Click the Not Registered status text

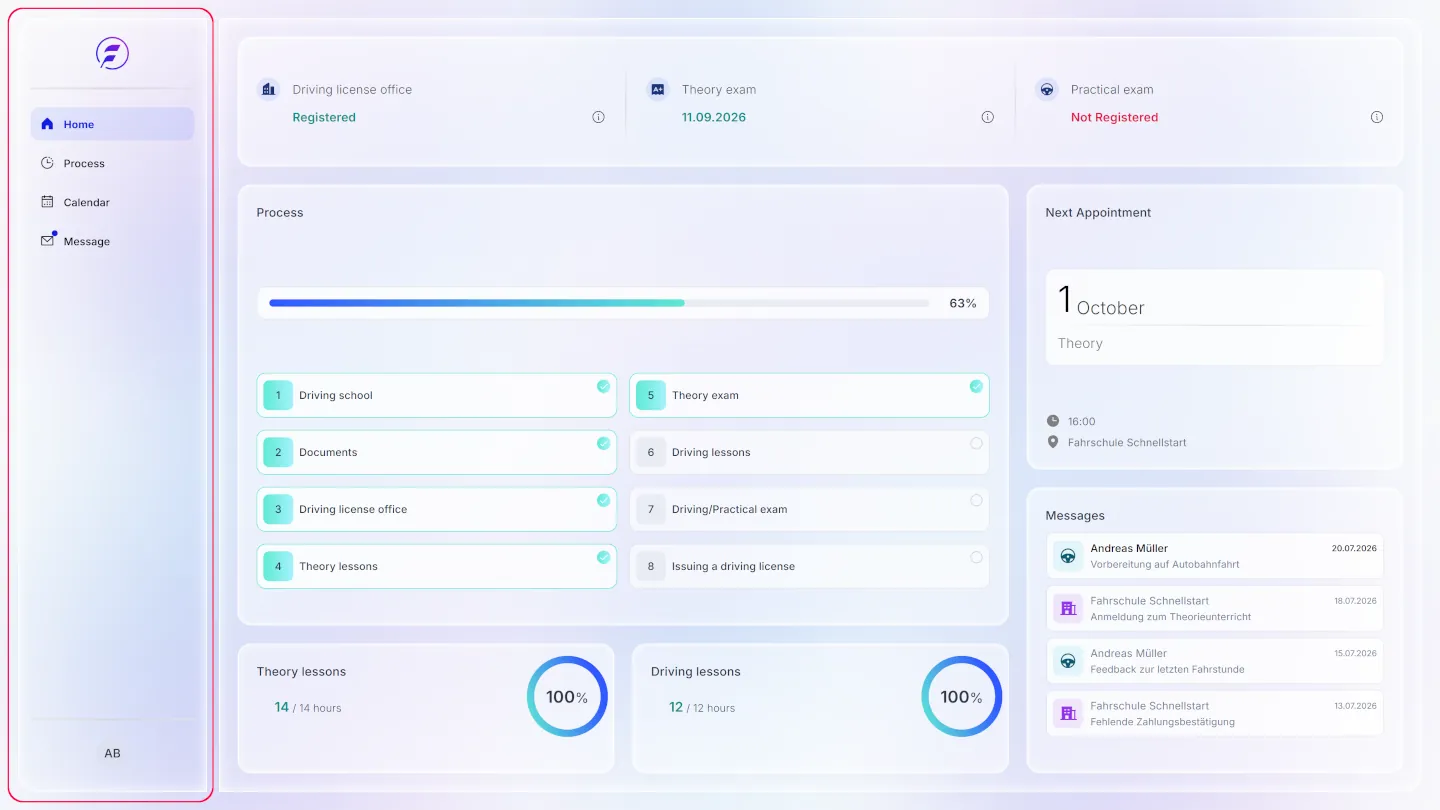[x=1114, y=117]
